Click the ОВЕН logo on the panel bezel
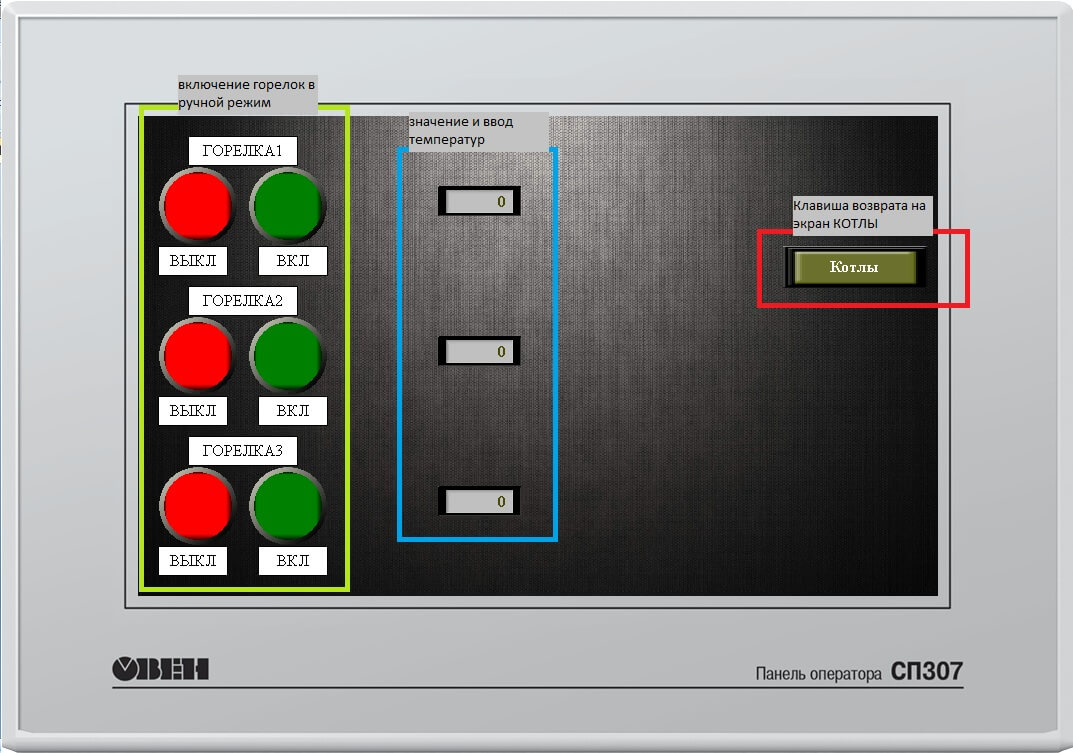 coord(160,669)
